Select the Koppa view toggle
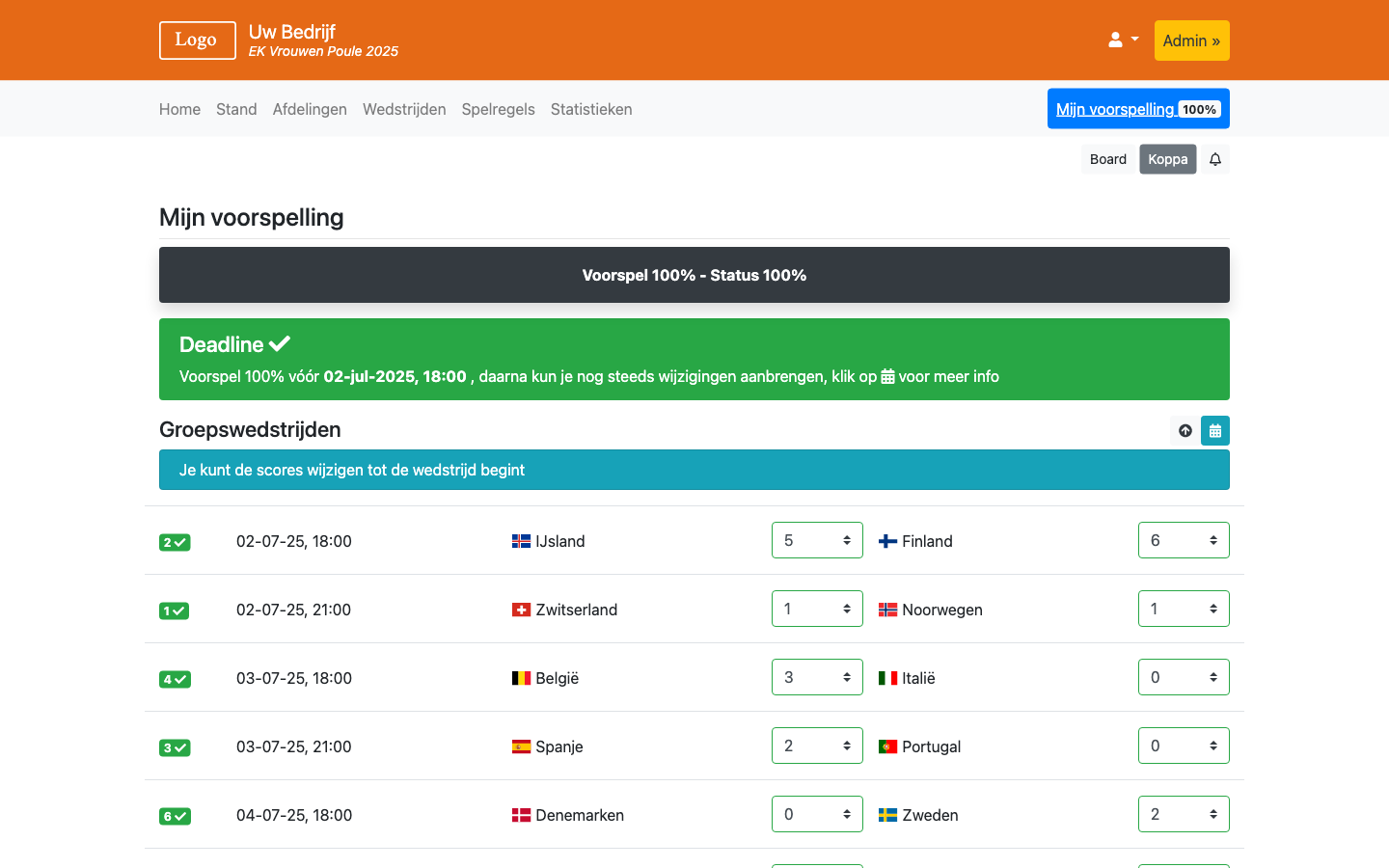Viewport: 1389px width, 868px height. point(1167,159)
